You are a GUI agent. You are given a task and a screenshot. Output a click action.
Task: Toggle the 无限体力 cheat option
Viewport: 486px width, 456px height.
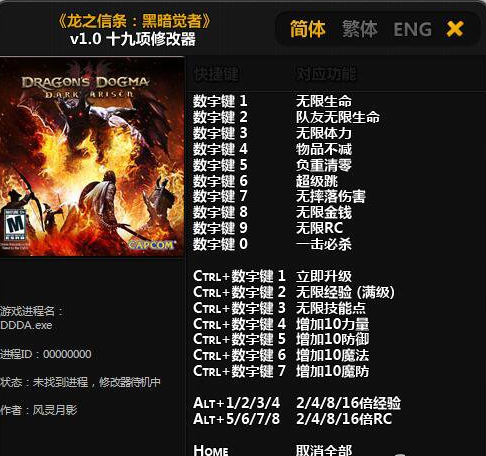[324, 133]
